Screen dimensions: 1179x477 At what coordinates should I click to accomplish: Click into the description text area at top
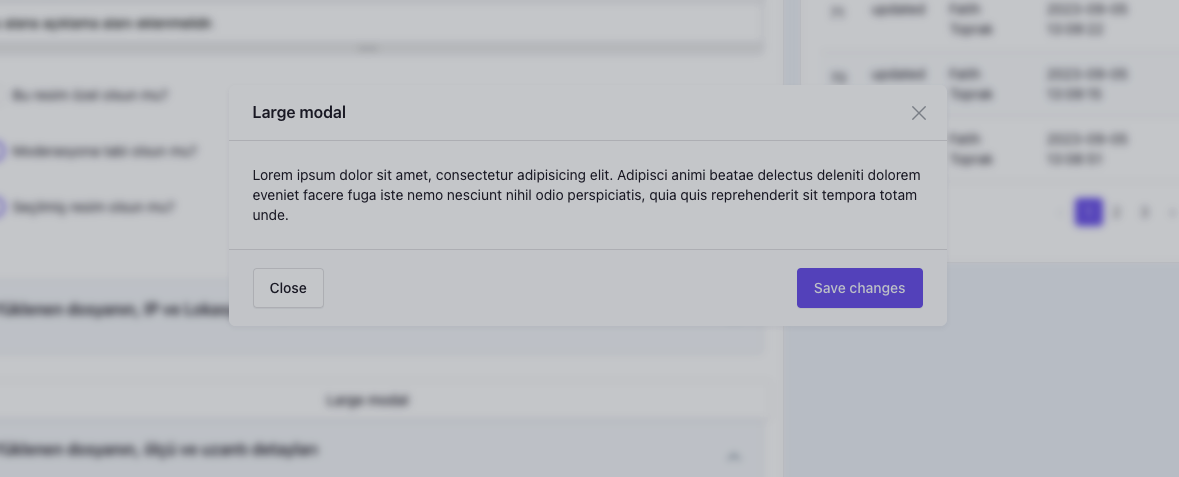point(382,24)
